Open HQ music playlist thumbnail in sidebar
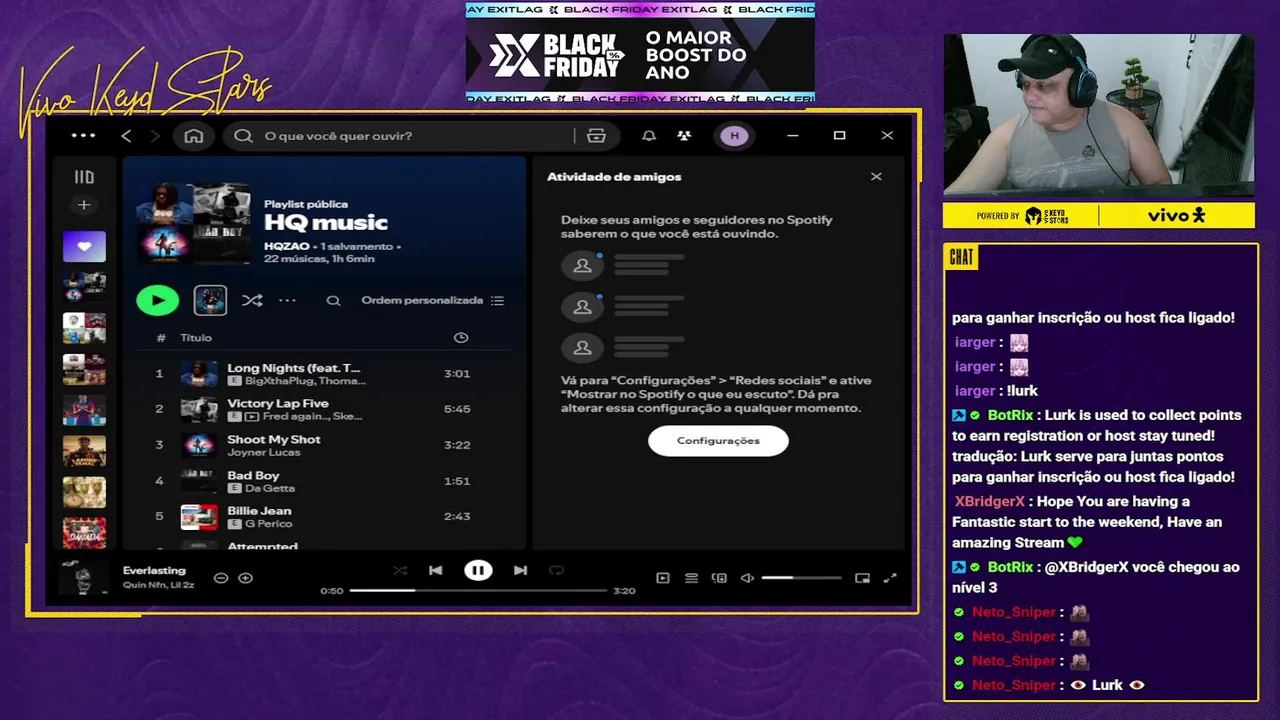 coord(84,287)
